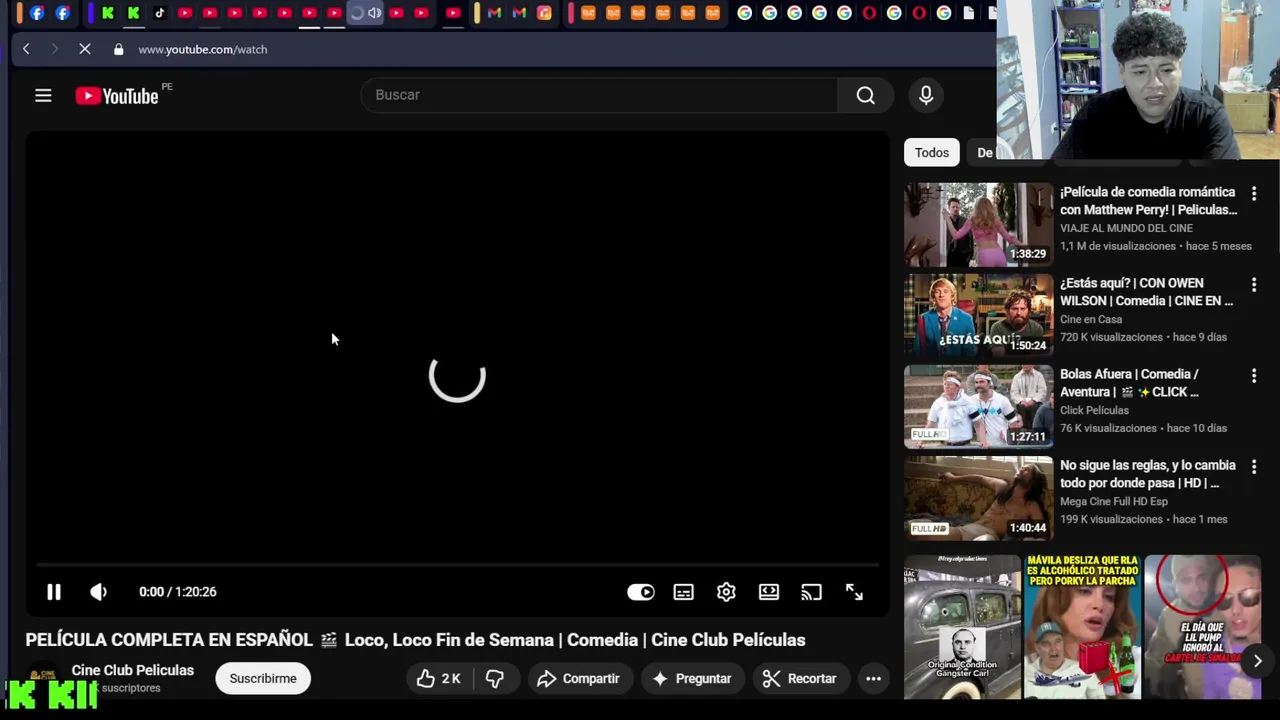Screen dimensions: 1280x720
Task: Toggle the autoplay switch
Action: (641, 592)
